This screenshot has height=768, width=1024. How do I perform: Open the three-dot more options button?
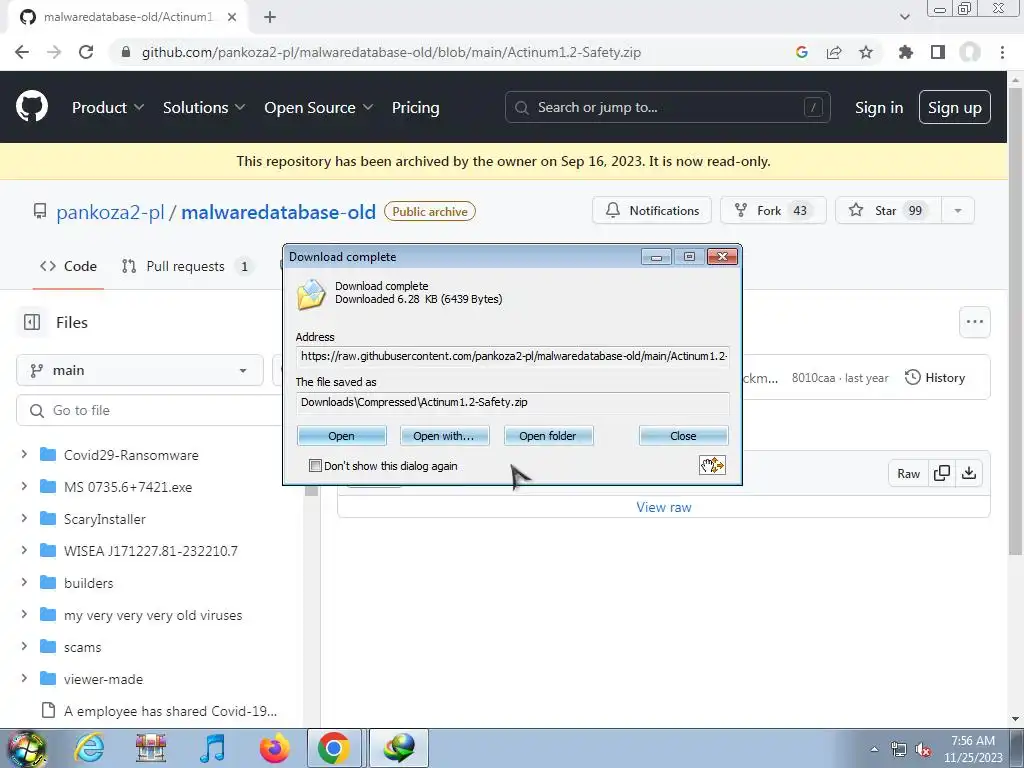pos(974,321)
